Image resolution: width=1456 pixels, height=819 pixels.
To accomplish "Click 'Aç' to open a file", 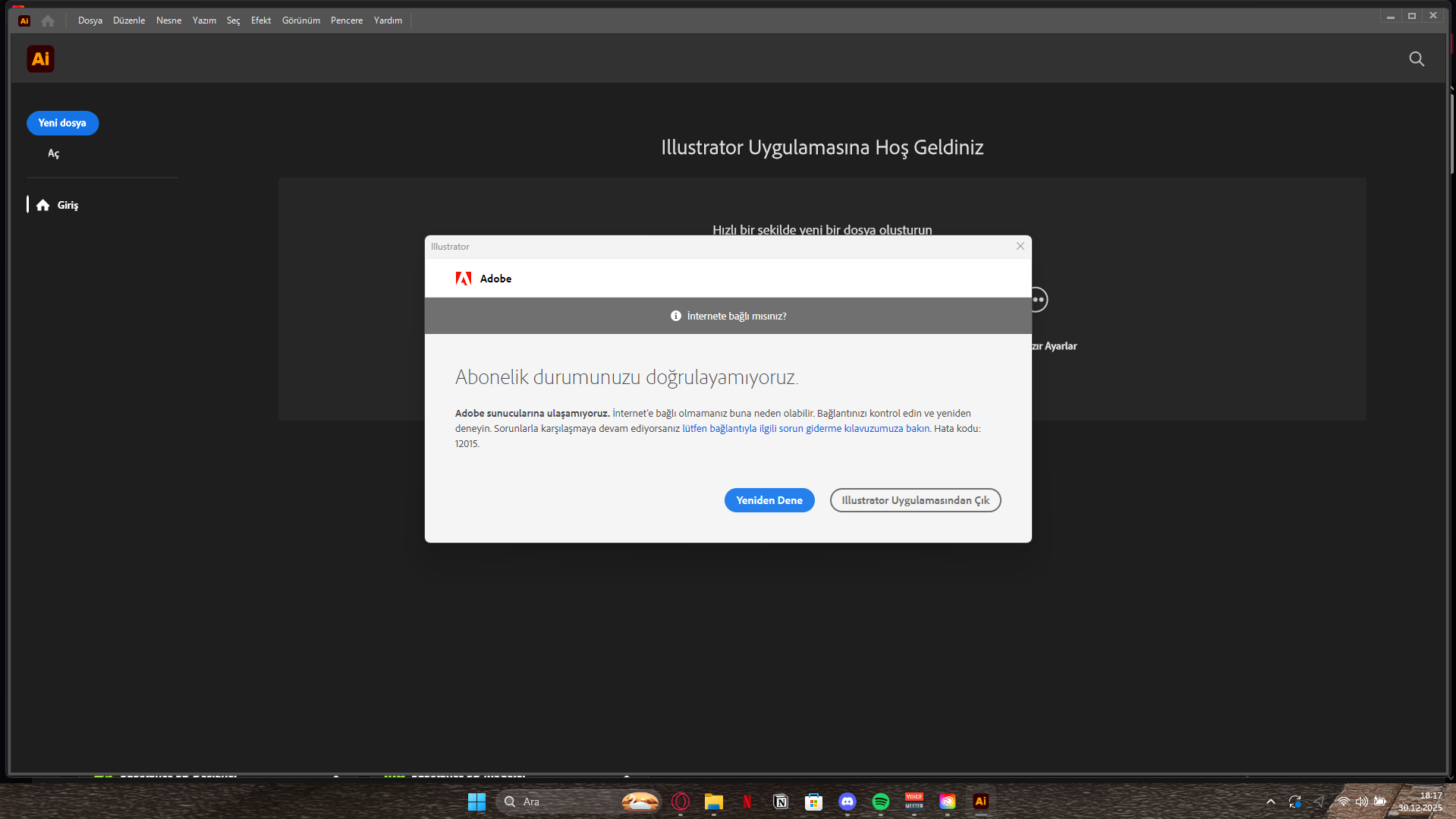I will (x=53, y=153).
